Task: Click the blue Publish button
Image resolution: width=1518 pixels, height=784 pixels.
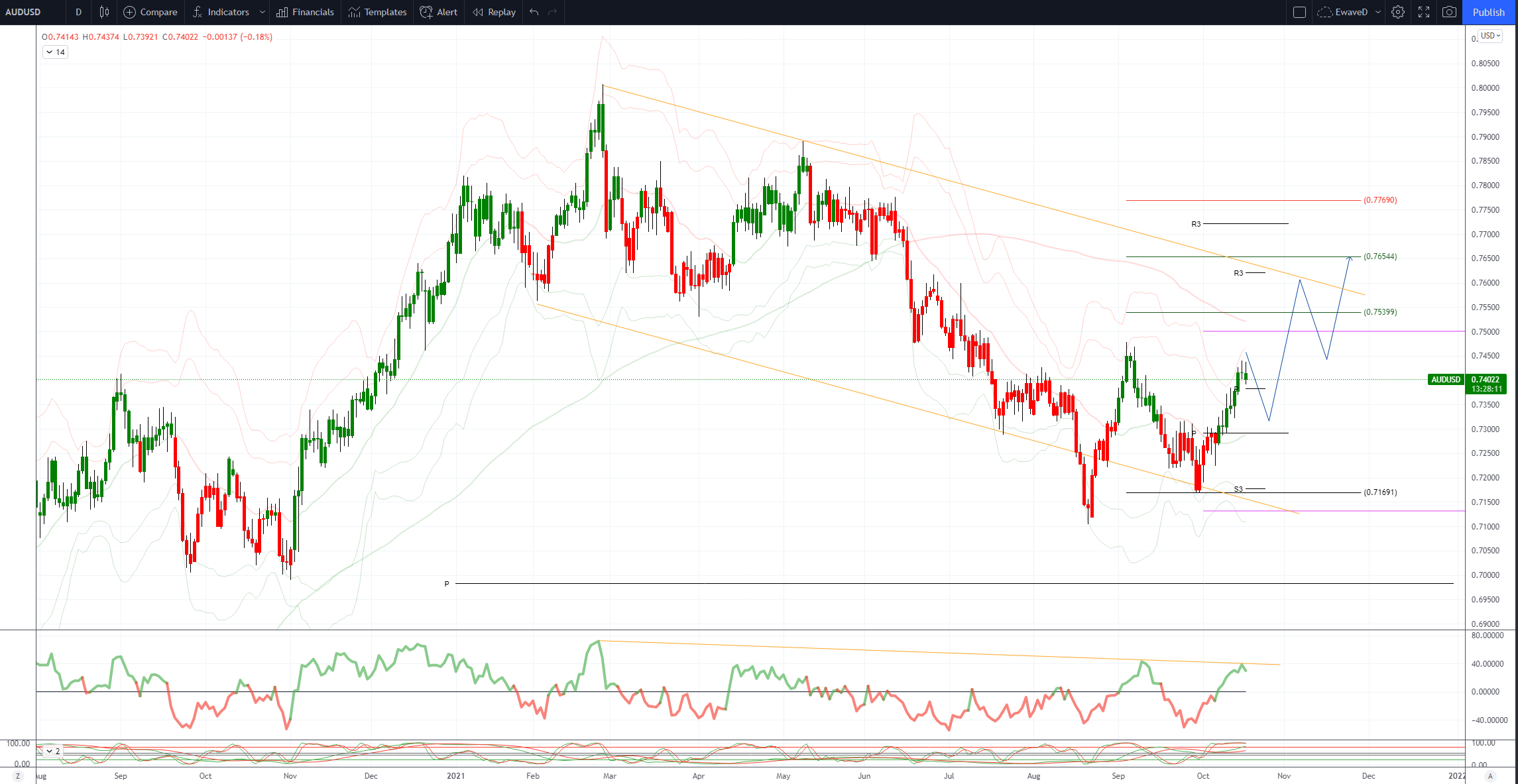Action: pos(1489,12)
